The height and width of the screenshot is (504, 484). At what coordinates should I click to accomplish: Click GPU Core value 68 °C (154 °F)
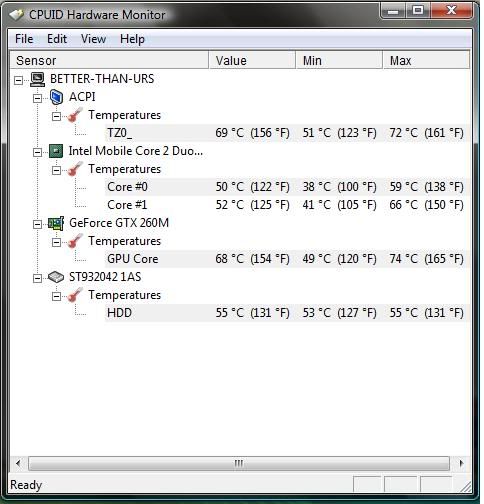(252, 259)
